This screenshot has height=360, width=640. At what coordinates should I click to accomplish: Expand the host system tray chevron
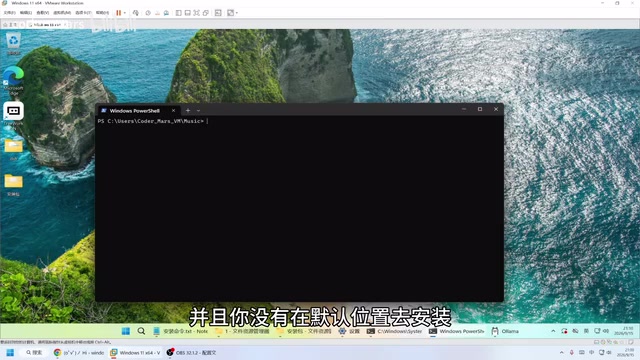tap(561, 352)
